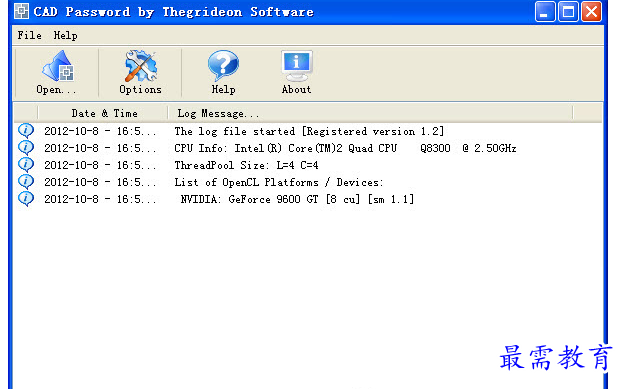This screenshot has width=621, height=389.
Task: Click the Log Message column header
Action: (370, 113)
